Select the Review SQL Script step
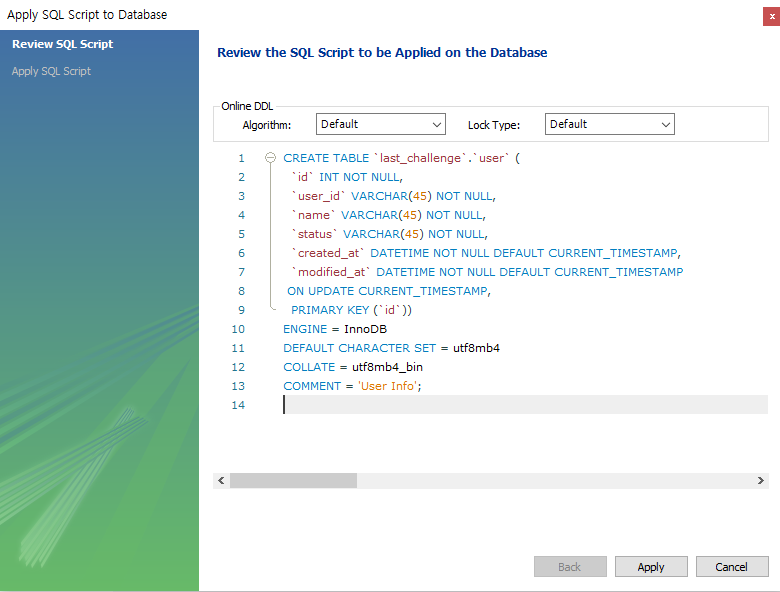Screen dimensions: 780x592 pos(63,44)
